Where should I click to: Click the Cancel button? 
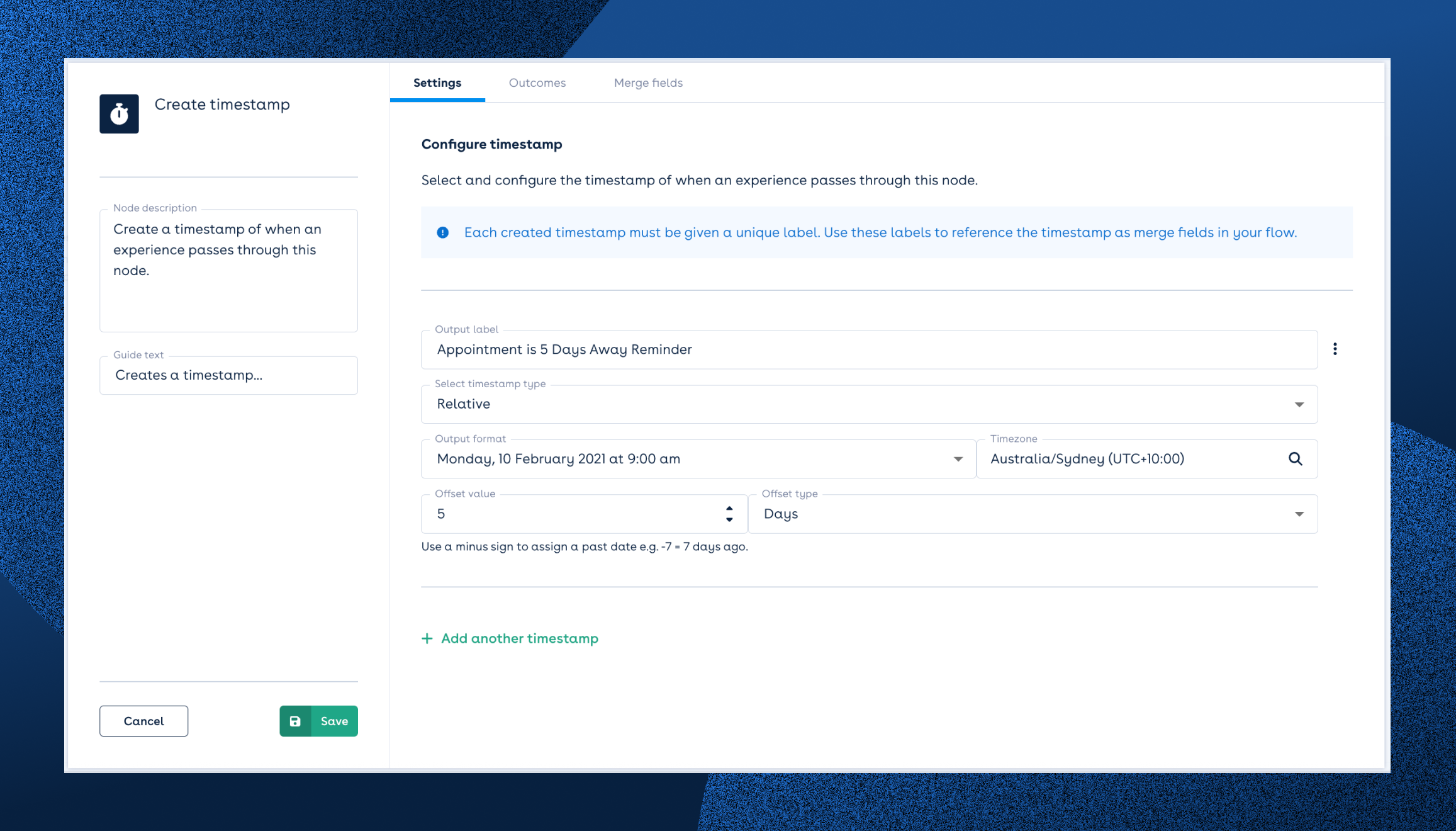click(143, 721)
